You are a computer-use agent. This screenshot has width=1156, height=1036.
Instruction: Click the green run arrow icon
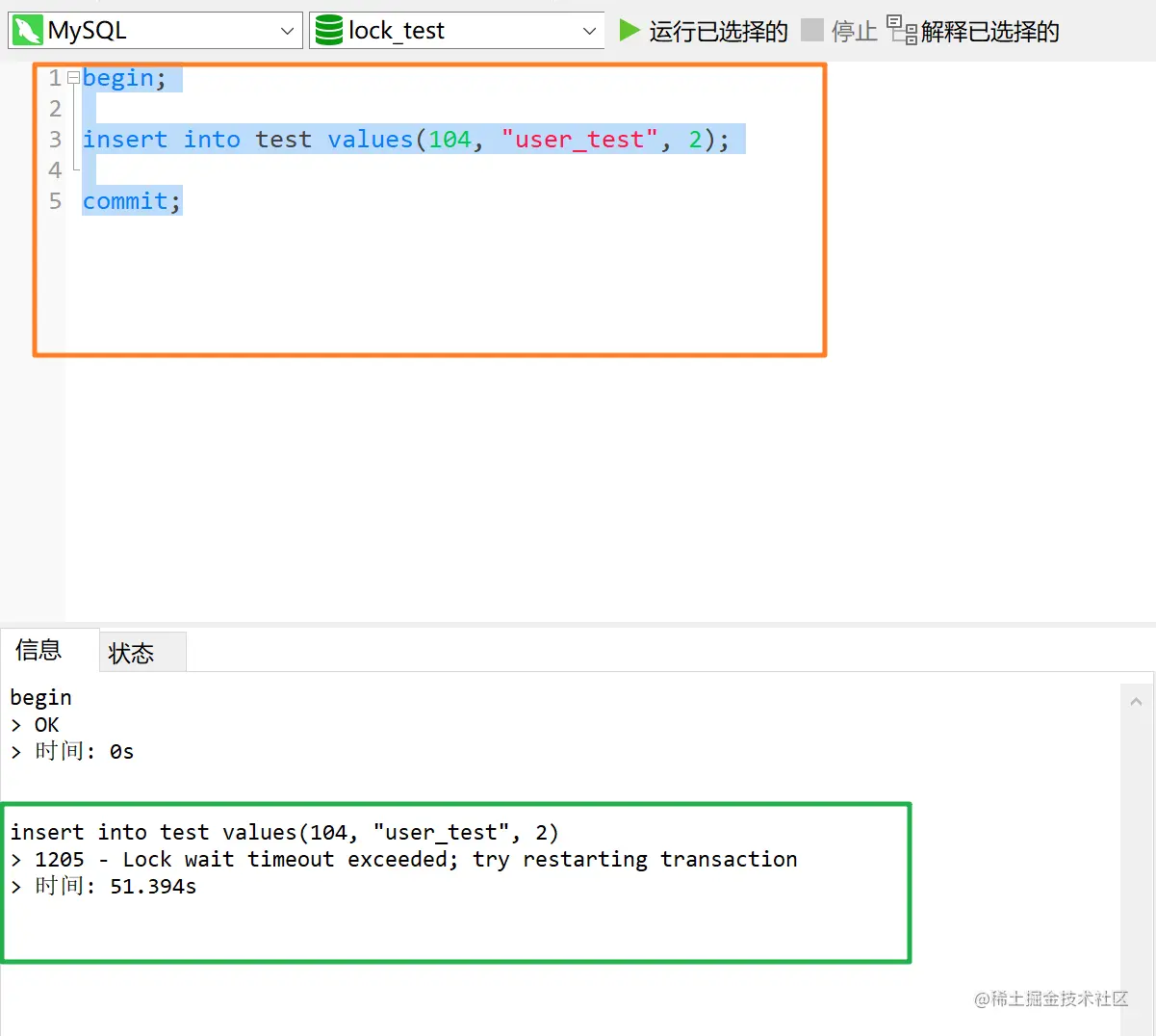click(x=629, y=31)
